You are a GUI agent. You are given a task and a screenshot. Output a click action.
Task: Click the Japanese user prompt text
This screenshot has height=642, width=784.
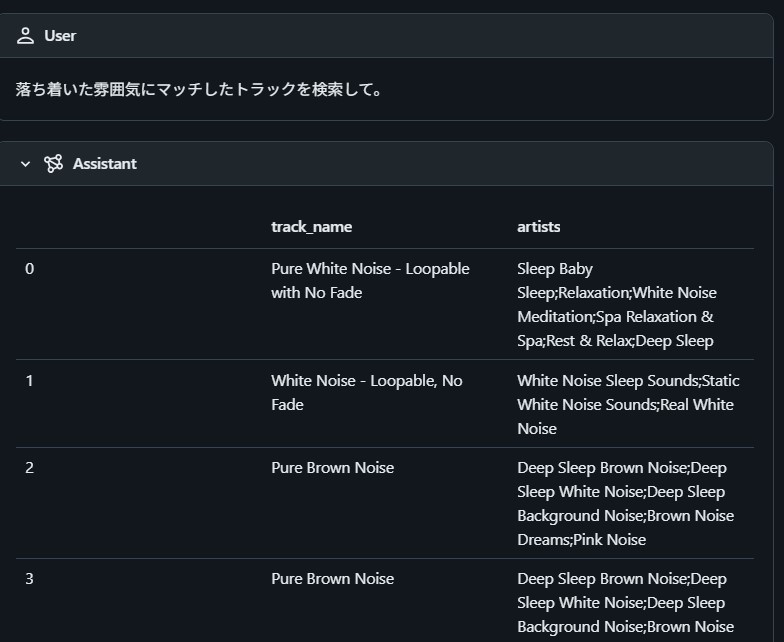tap(198, 90)
